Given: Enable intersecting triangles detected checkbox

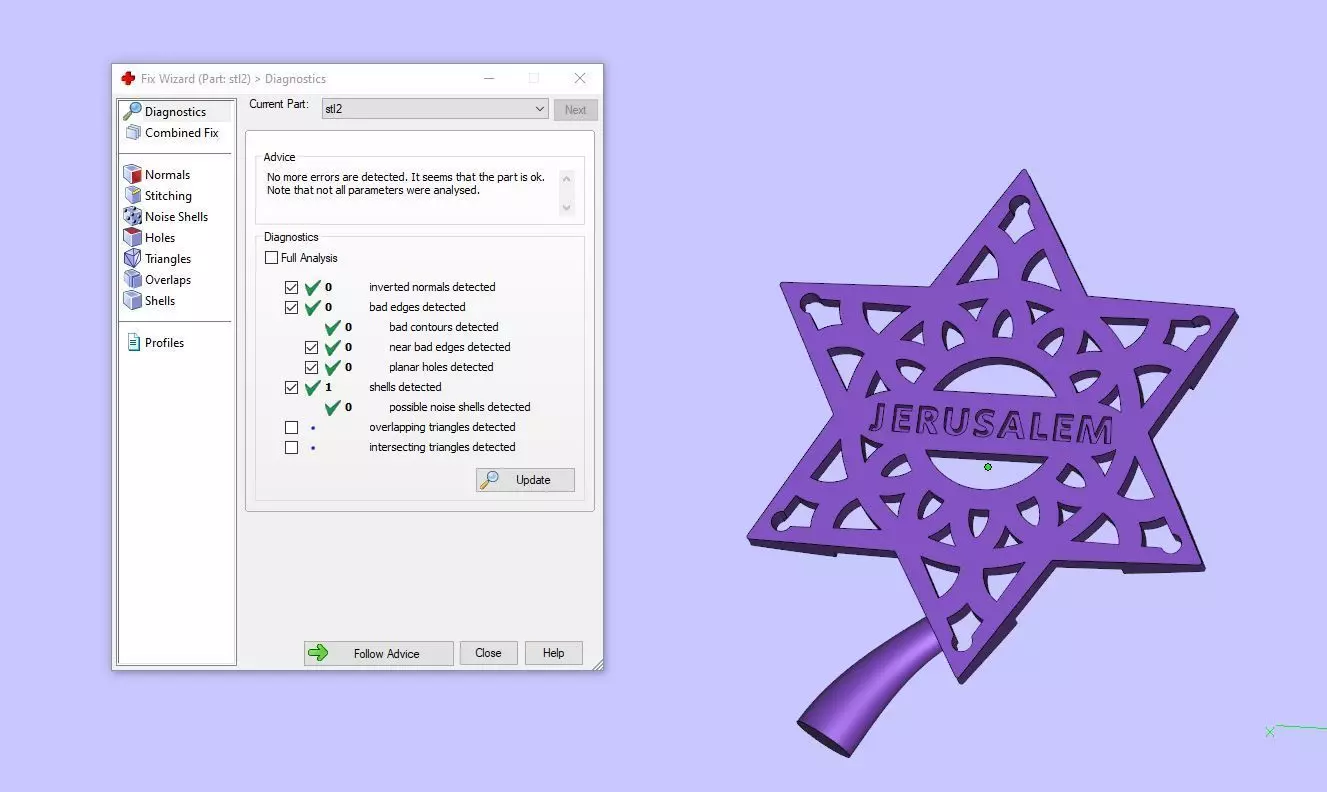Looking at the screenshot, I should tap(291, 447).
